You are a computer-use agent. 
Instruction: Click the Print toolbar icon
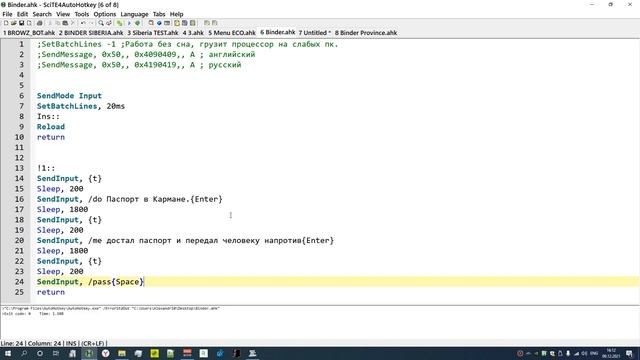40,23
